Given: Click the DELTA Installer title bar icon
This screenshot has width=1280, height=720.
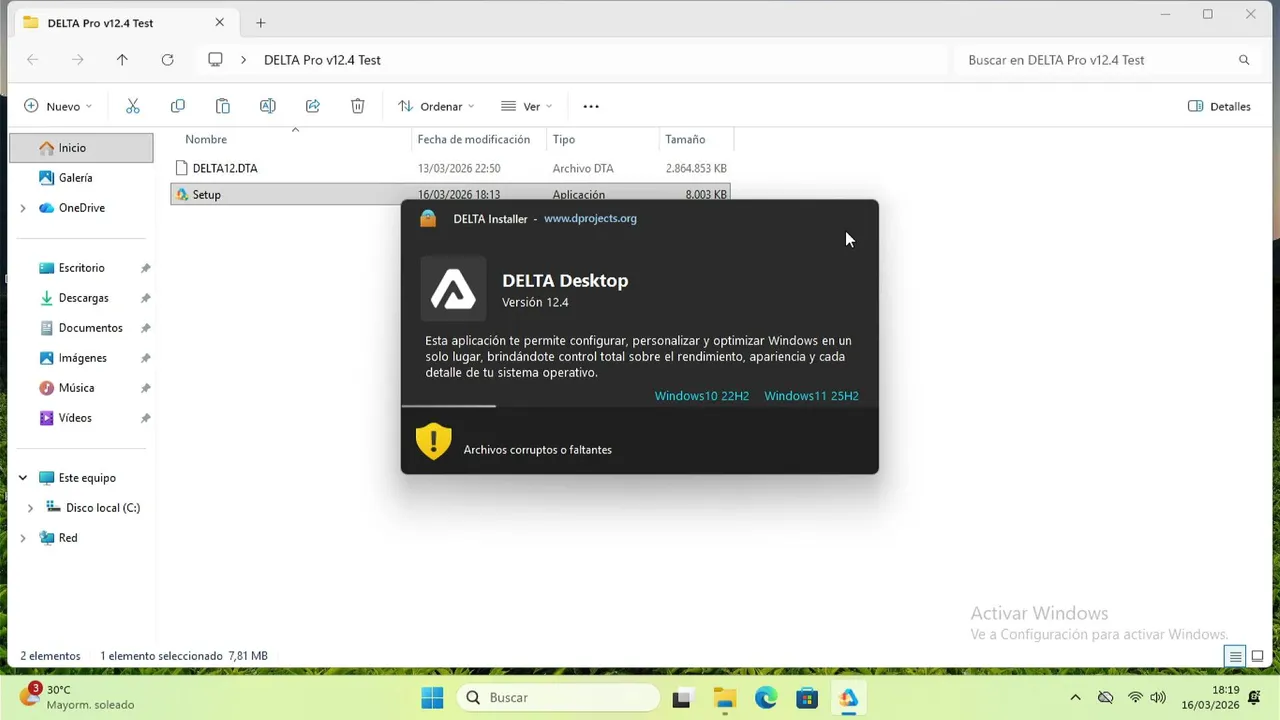Looking at the screenshot, I should (428, 219).
